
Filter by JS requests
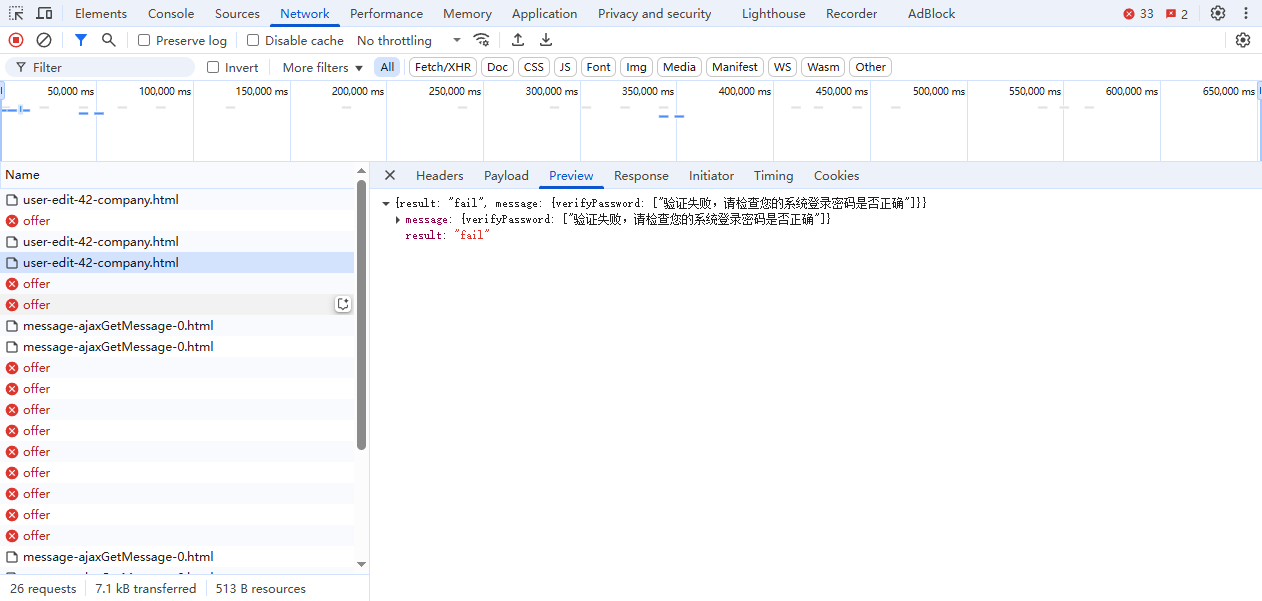(x=565, y=67)
